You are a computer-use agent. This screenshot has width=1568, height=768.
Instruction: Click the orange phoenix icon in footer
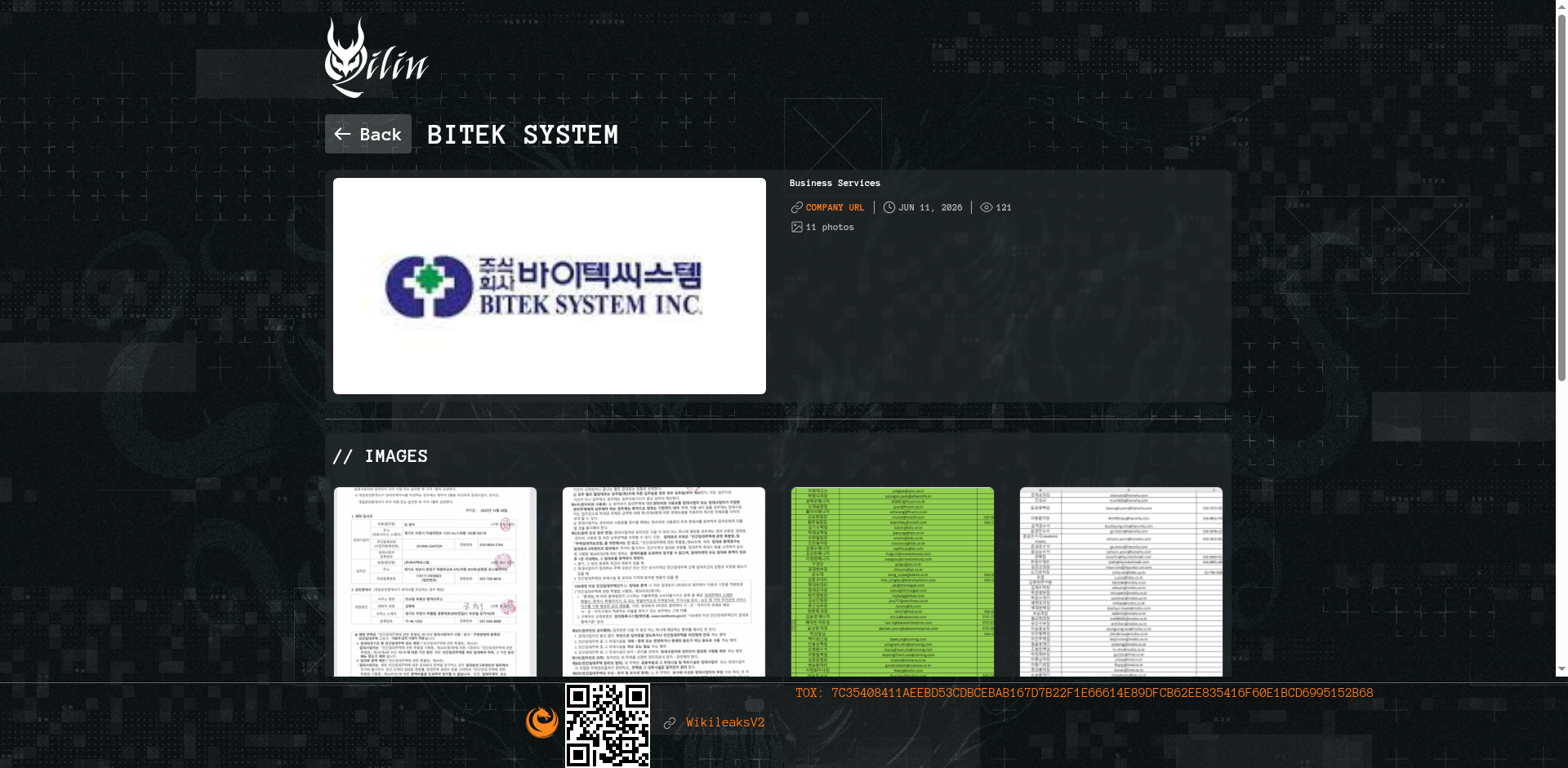[x=542, y=722]
